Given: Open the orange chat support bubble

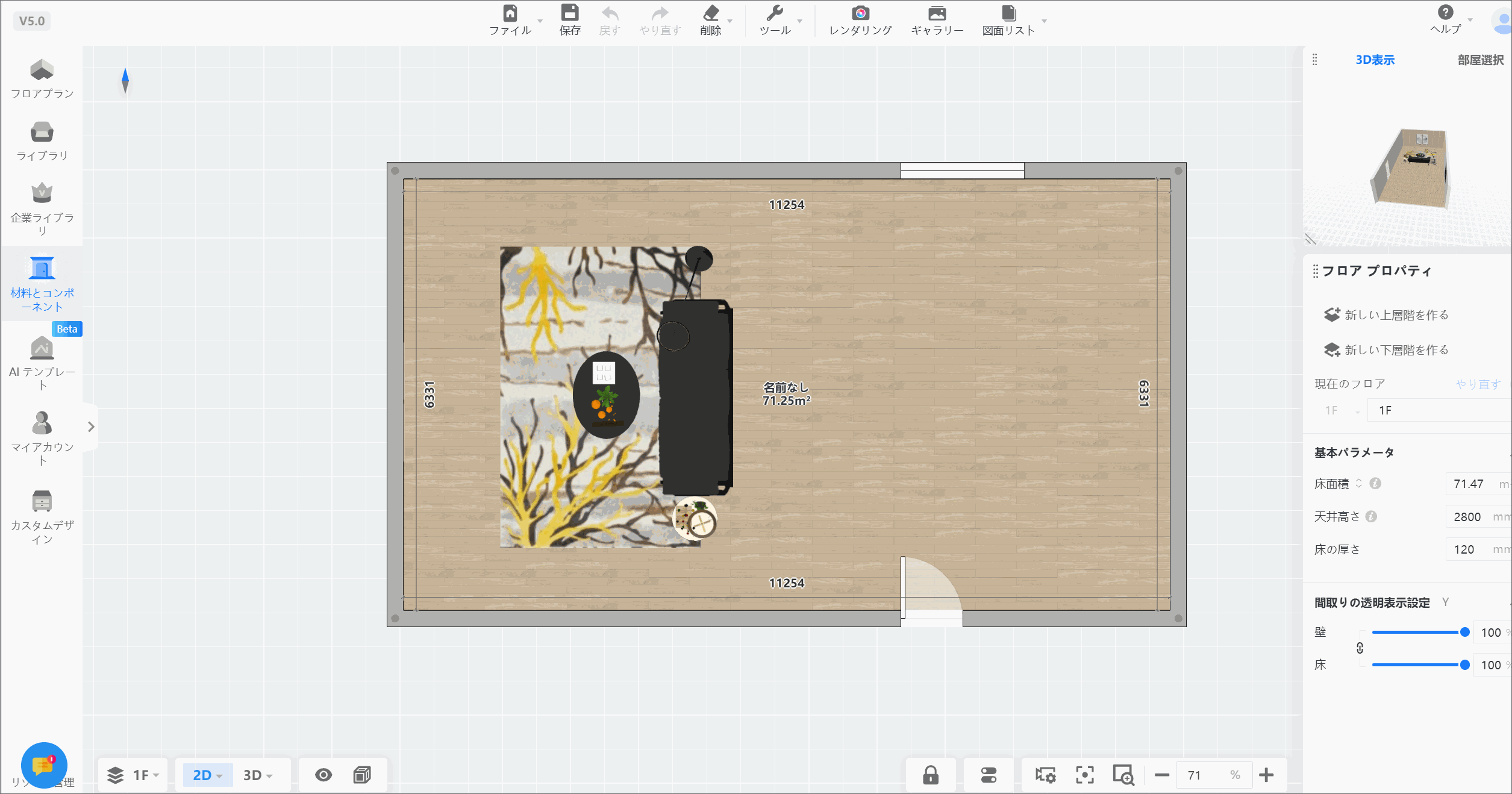Looking at the screenshot, I should click(44, 765).
